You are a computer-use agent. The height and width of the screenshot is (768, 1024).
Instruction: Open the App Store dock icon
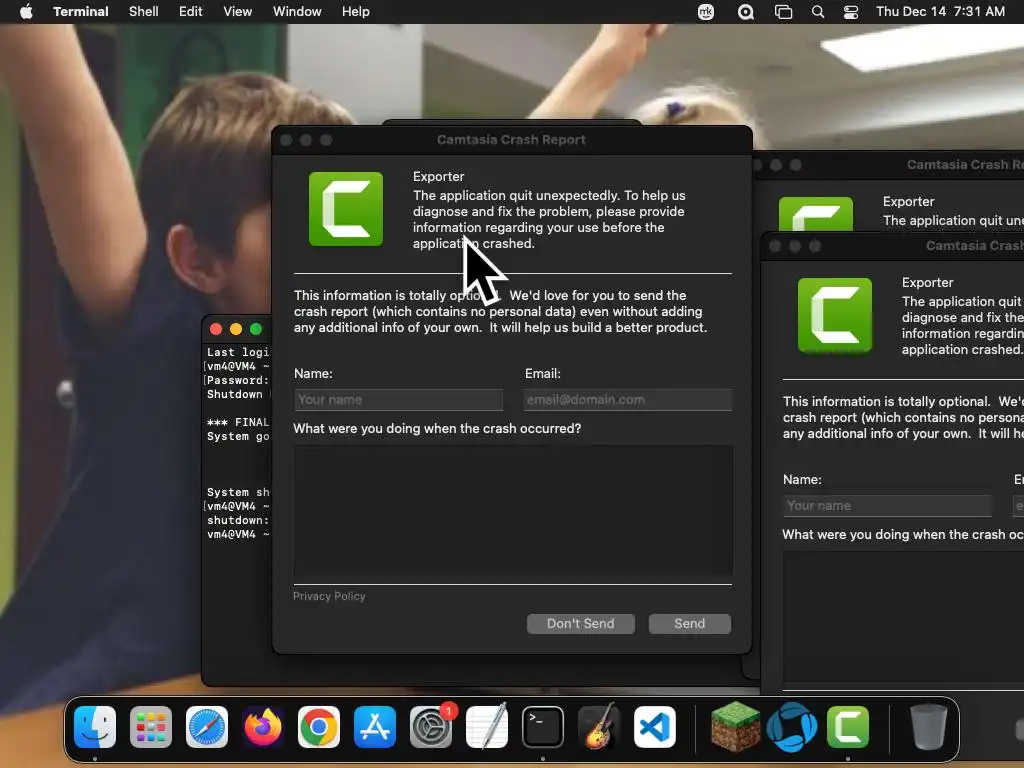(x=375, y=727)
